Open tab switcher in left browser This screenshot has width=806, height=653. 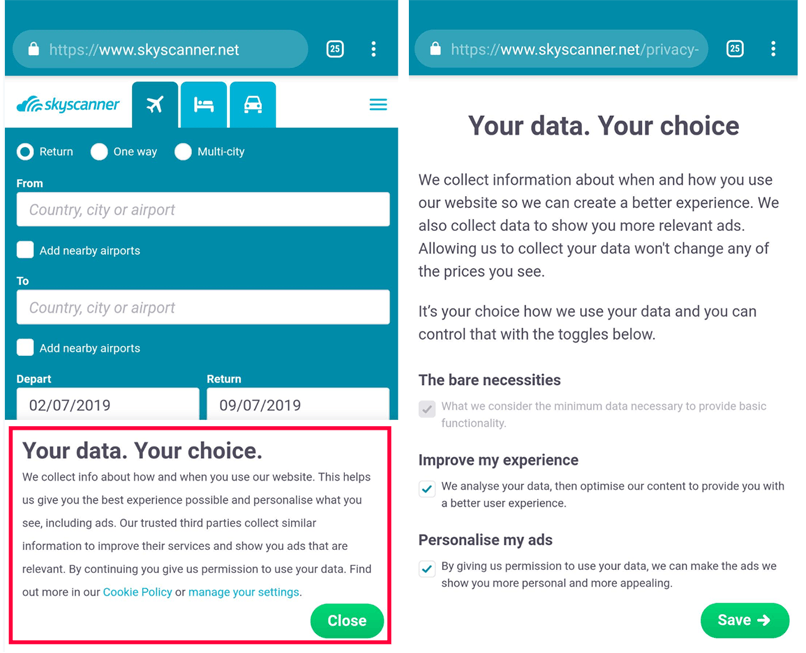click(335, 49)
